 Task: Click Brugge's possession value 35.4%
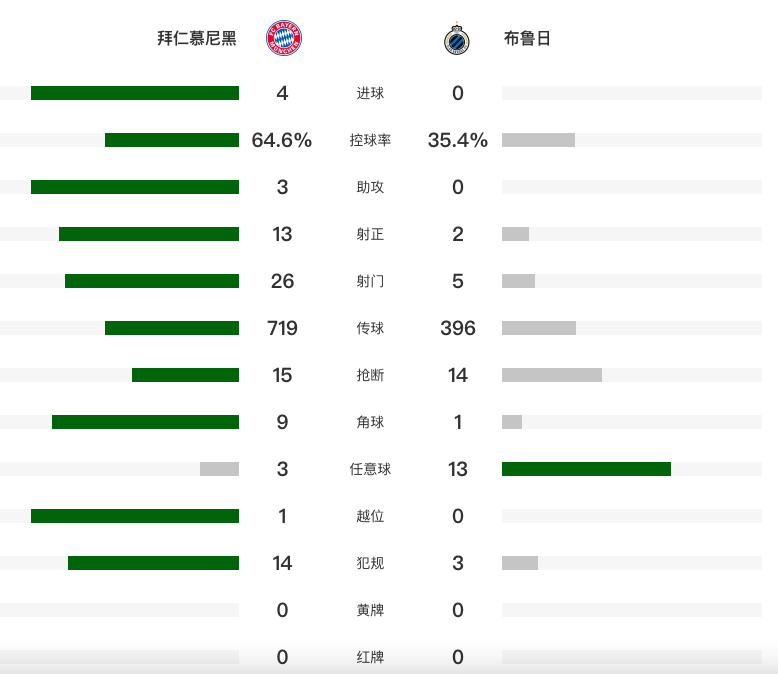click(x=458, y=140)
